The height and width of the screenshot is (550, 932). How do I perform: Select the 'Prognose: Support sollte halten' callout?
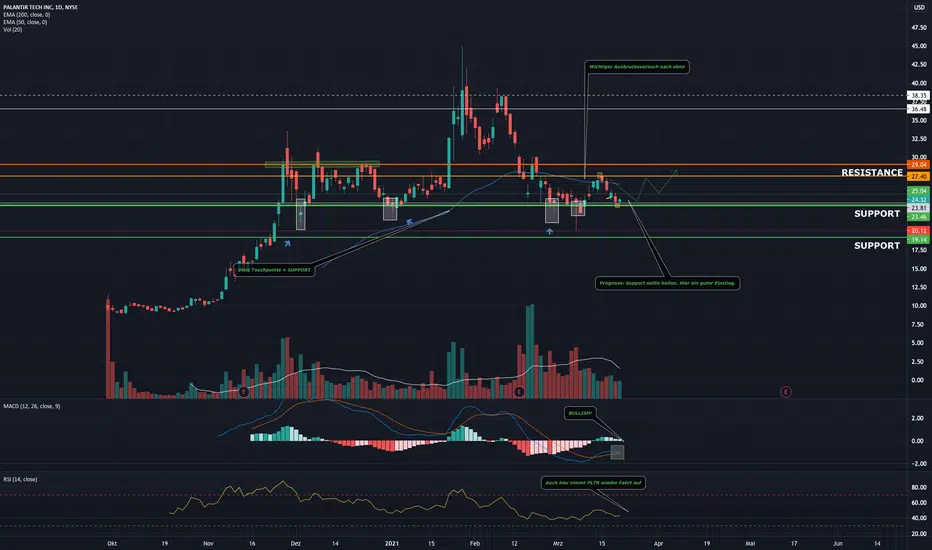point(667,283)
